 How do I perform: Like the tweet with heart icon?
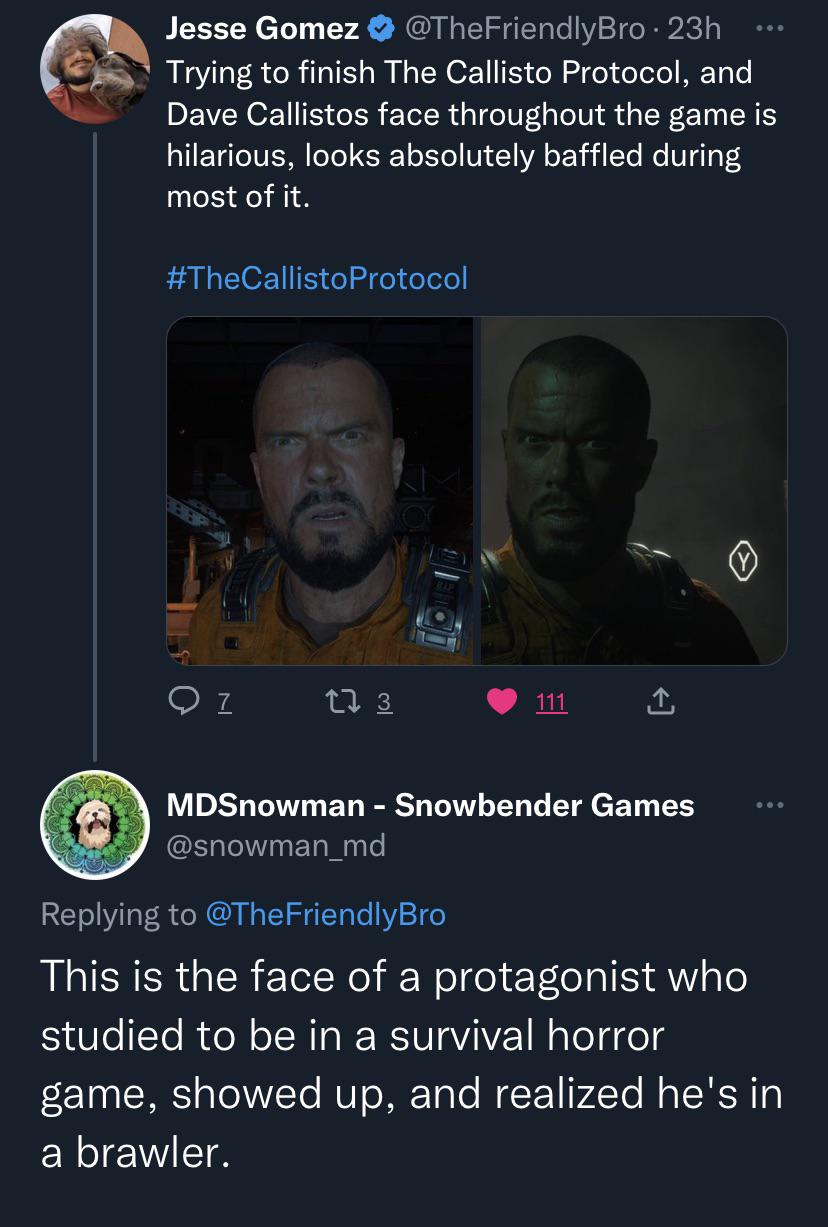coord(503,704)
